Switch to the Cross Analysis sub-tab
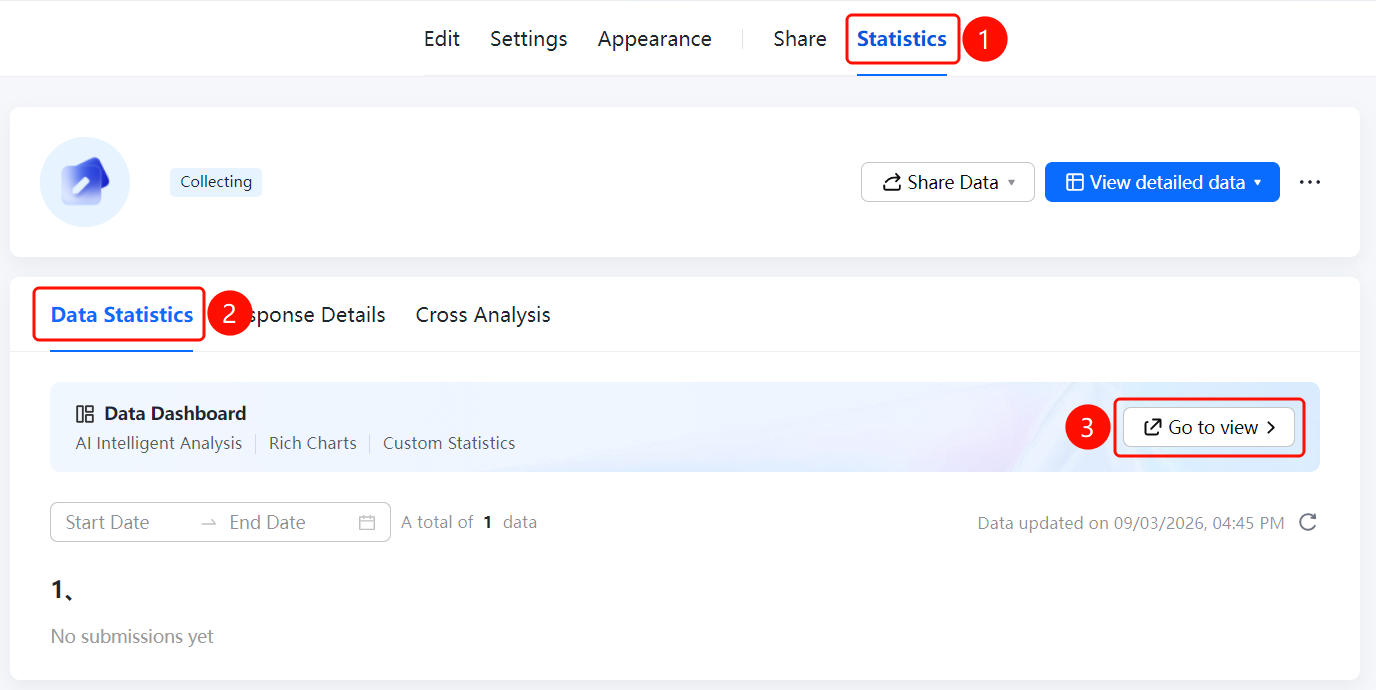1376x690 pixels. tap(483, 315)
